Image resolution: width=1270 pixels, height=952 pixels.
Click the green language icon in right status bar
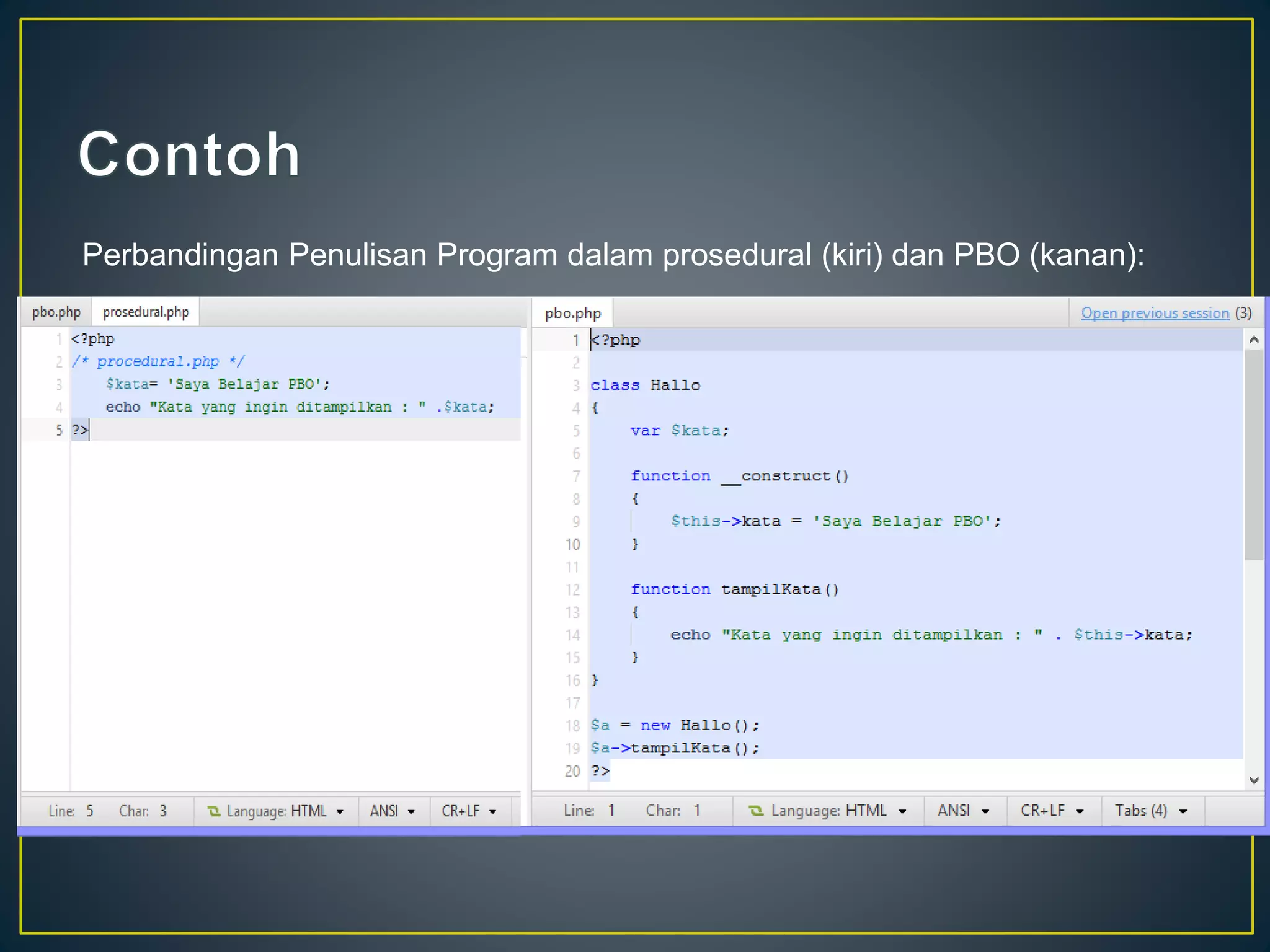(x=756, y=811)
